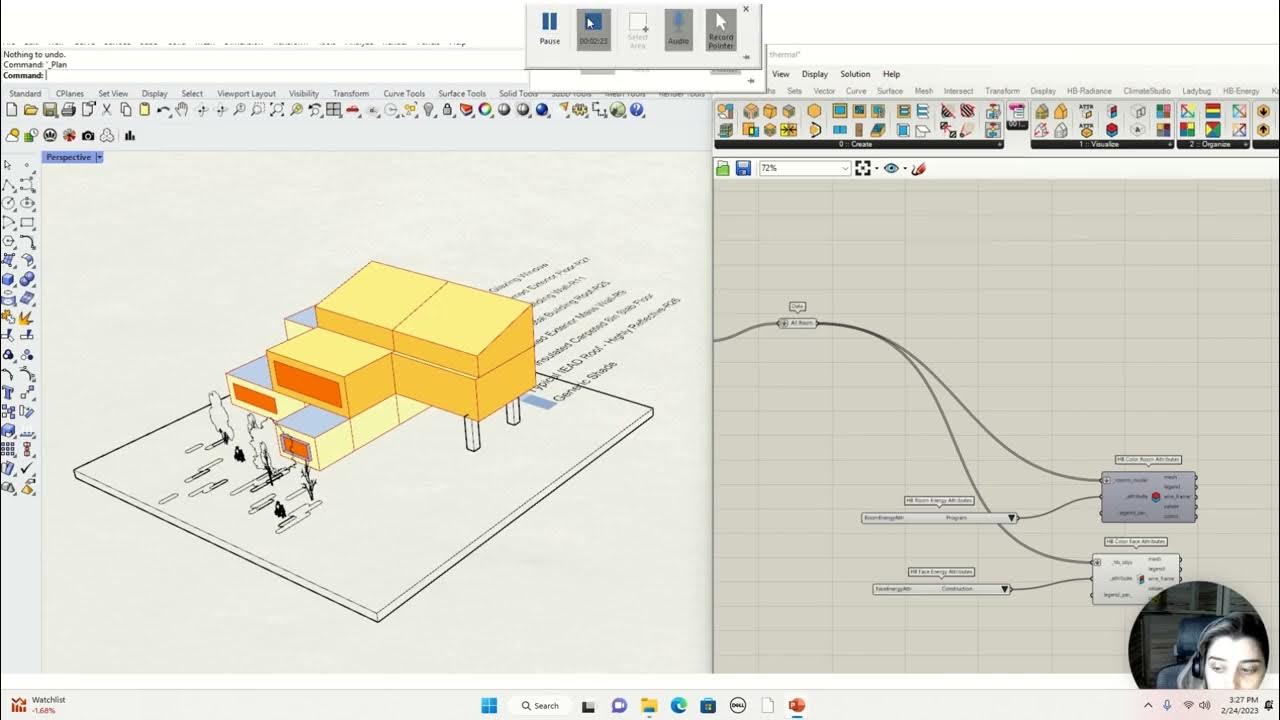Click the light bulb hide/show icon
This screenshot has width=1280, height=720.
[x=428, y=109]
